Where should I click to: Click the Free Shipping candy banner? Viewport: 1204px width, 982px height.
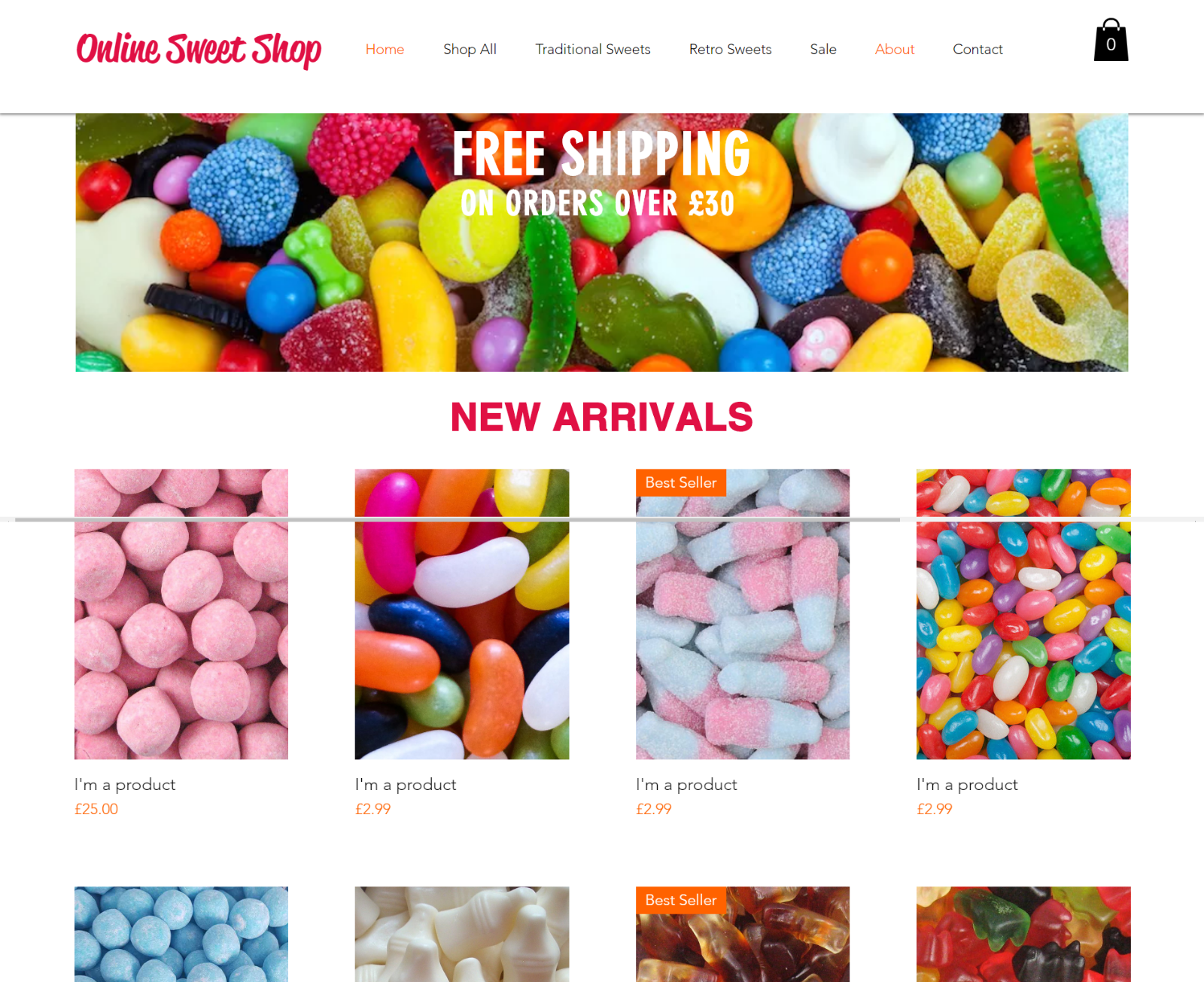(x=602, y=242)
